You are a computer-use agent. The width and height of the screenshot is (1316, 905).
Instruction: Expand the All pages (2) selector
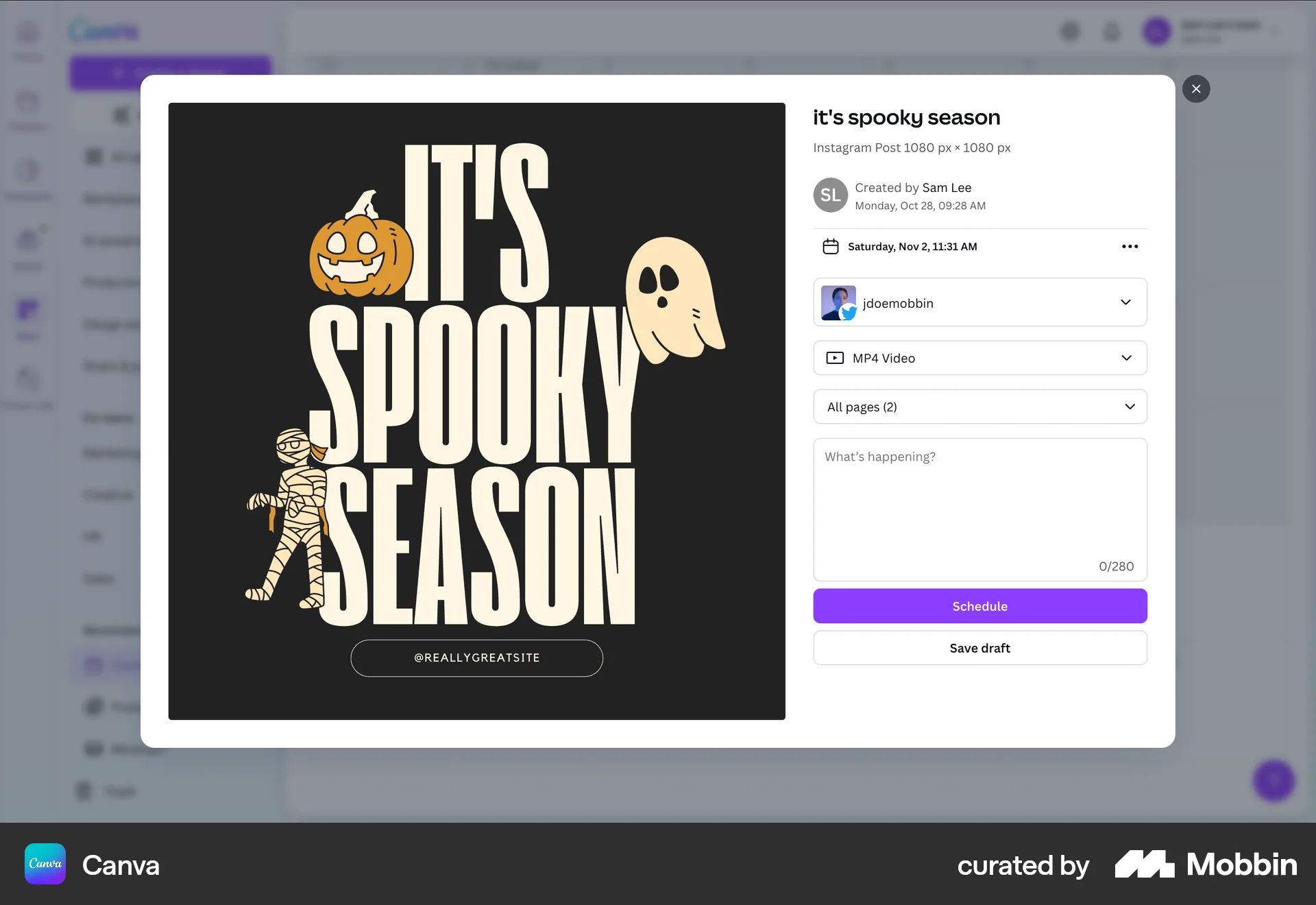click(x=1128, y=407)
